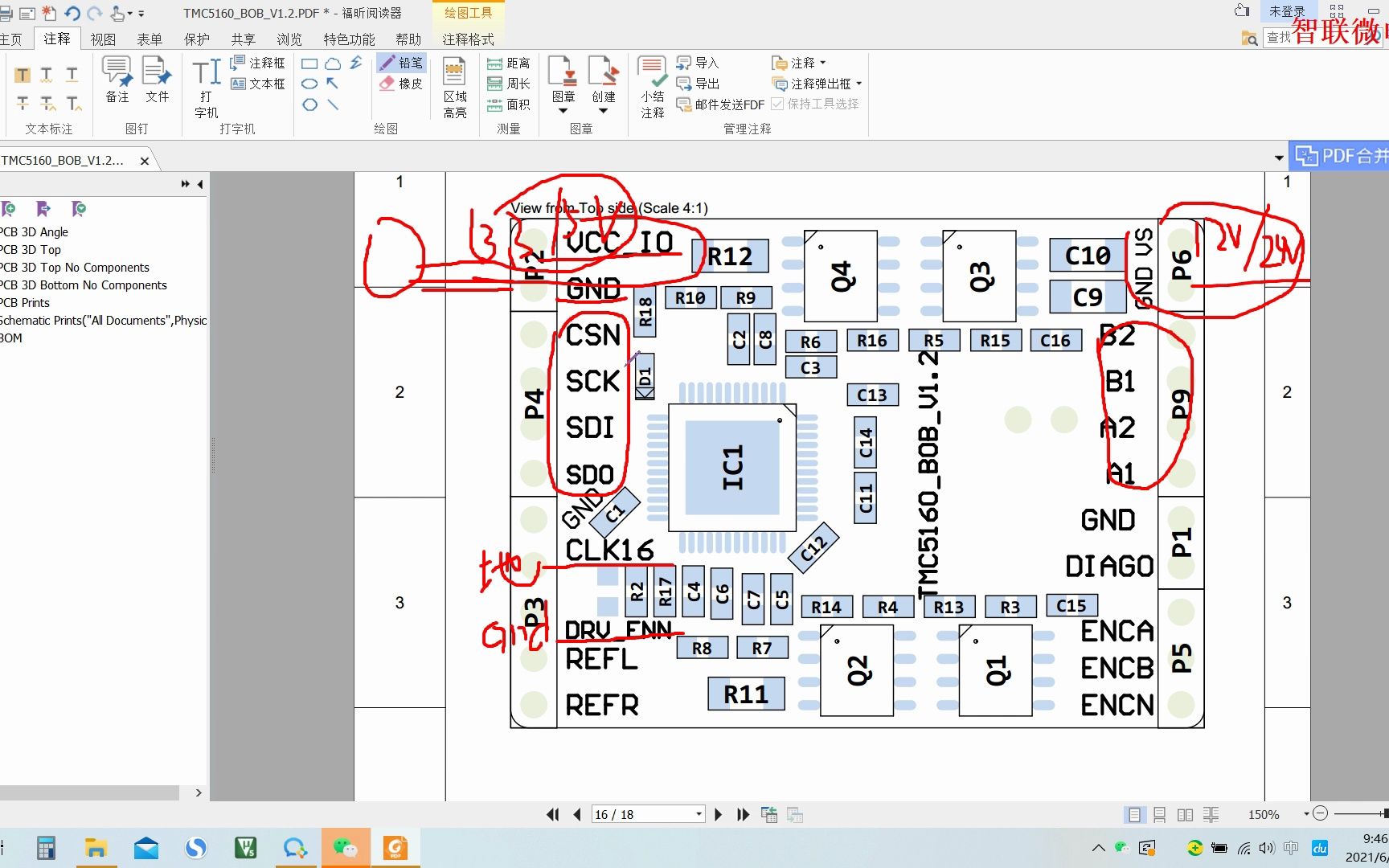This screenshot has width=1389, height=868.
Task: Switch to single page view mode
Action: (x=1134, y=814)
